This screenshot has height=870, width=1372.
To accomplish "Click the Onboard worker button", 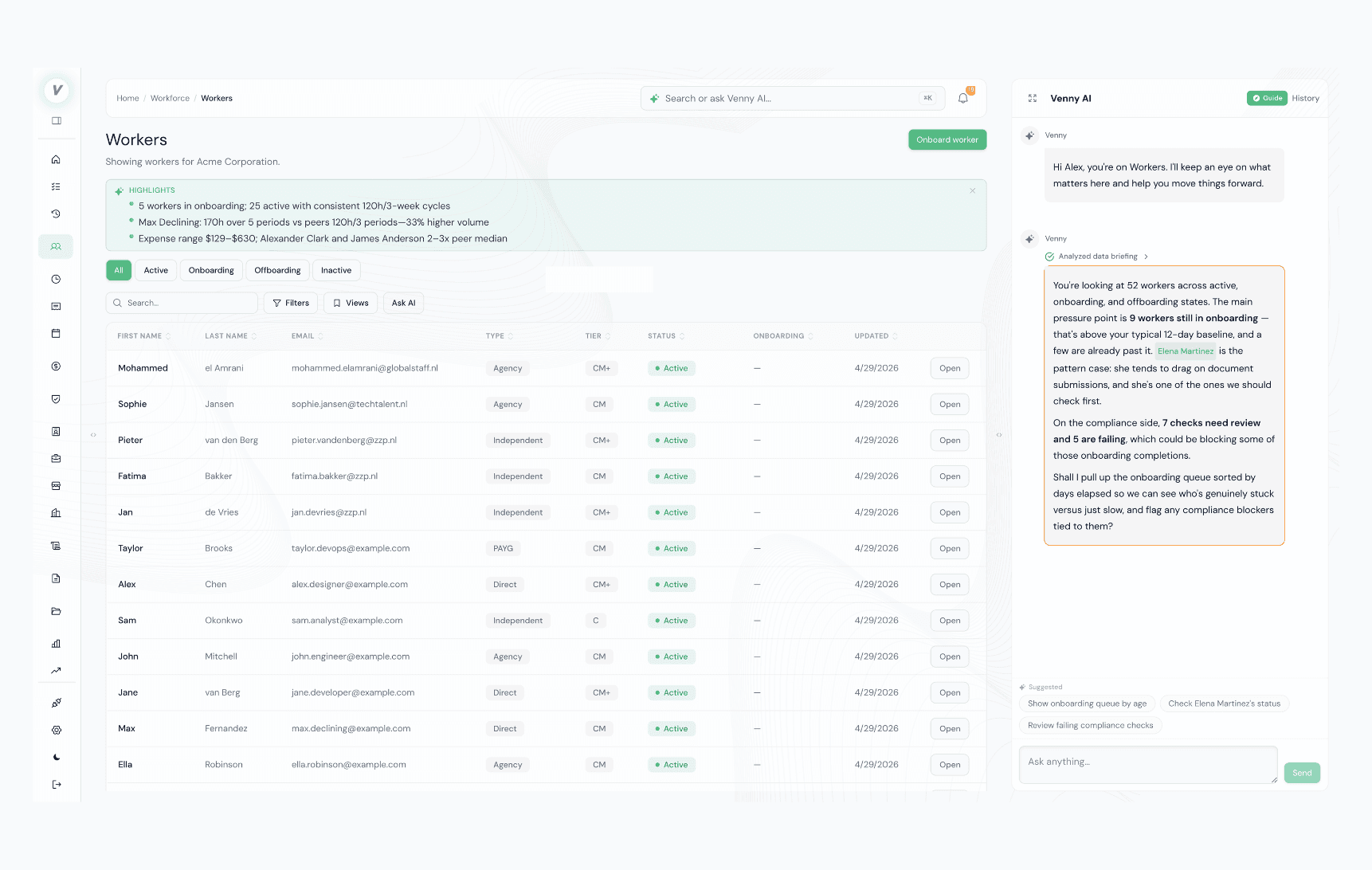I will (947, 139).
